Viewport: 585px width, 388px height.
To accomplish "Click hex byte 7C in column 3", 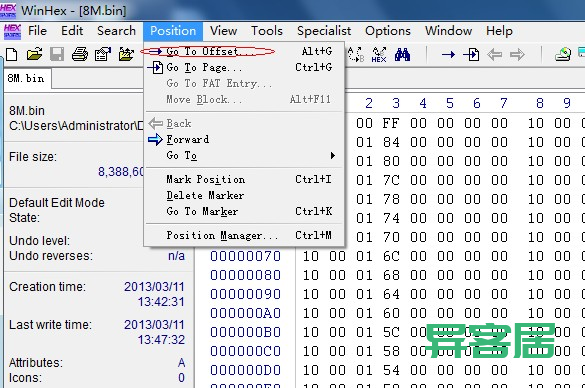I will [391, 180].
